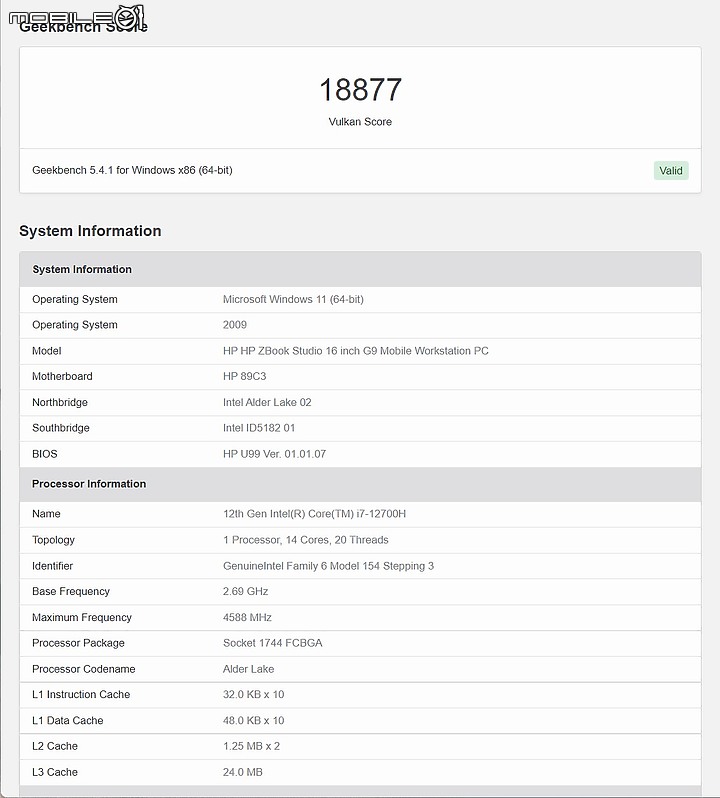
Task: Click 'GenuineIntel Family 6 Model 154 Stepping 3'
Action: point(328,566)
